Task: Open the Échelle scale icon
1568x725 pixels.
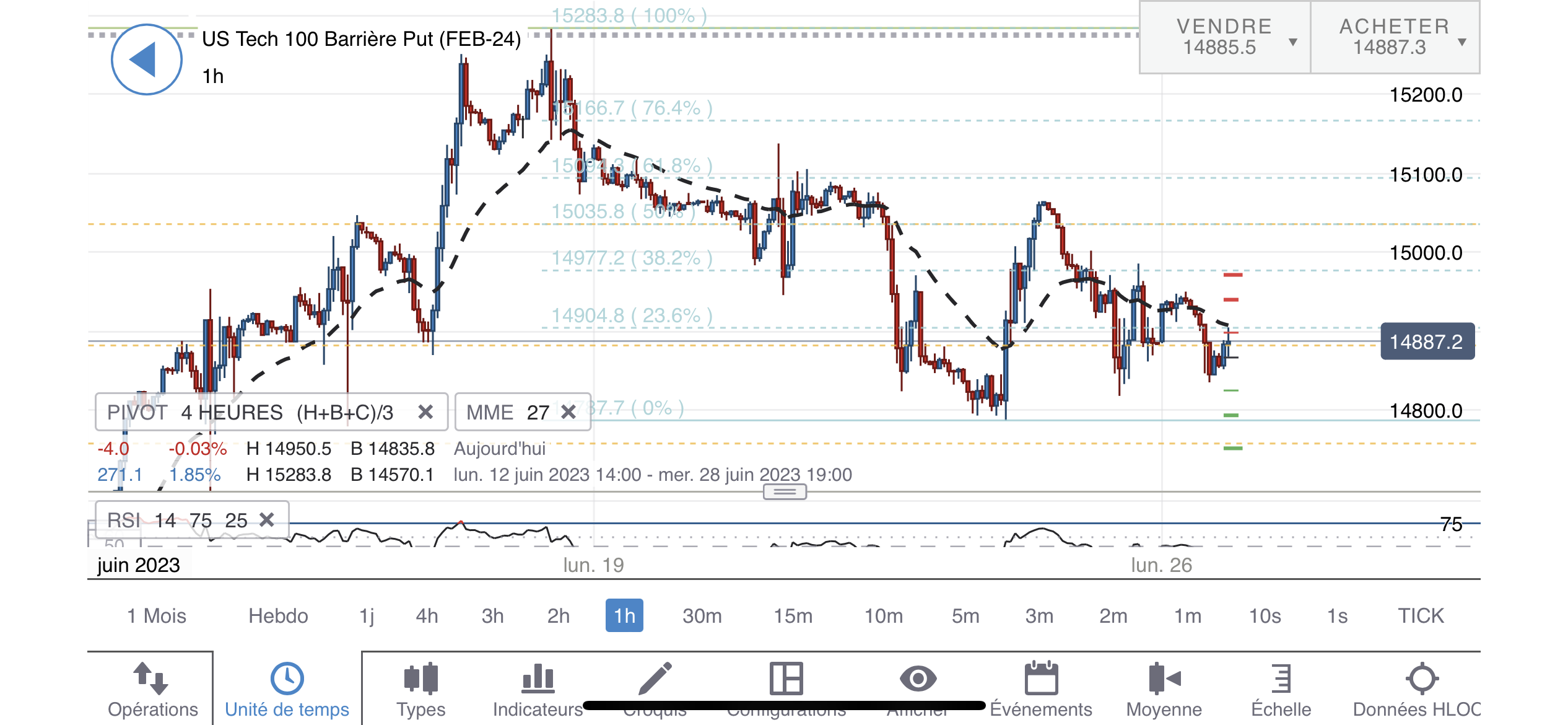Action: (x=1281, y=679)
